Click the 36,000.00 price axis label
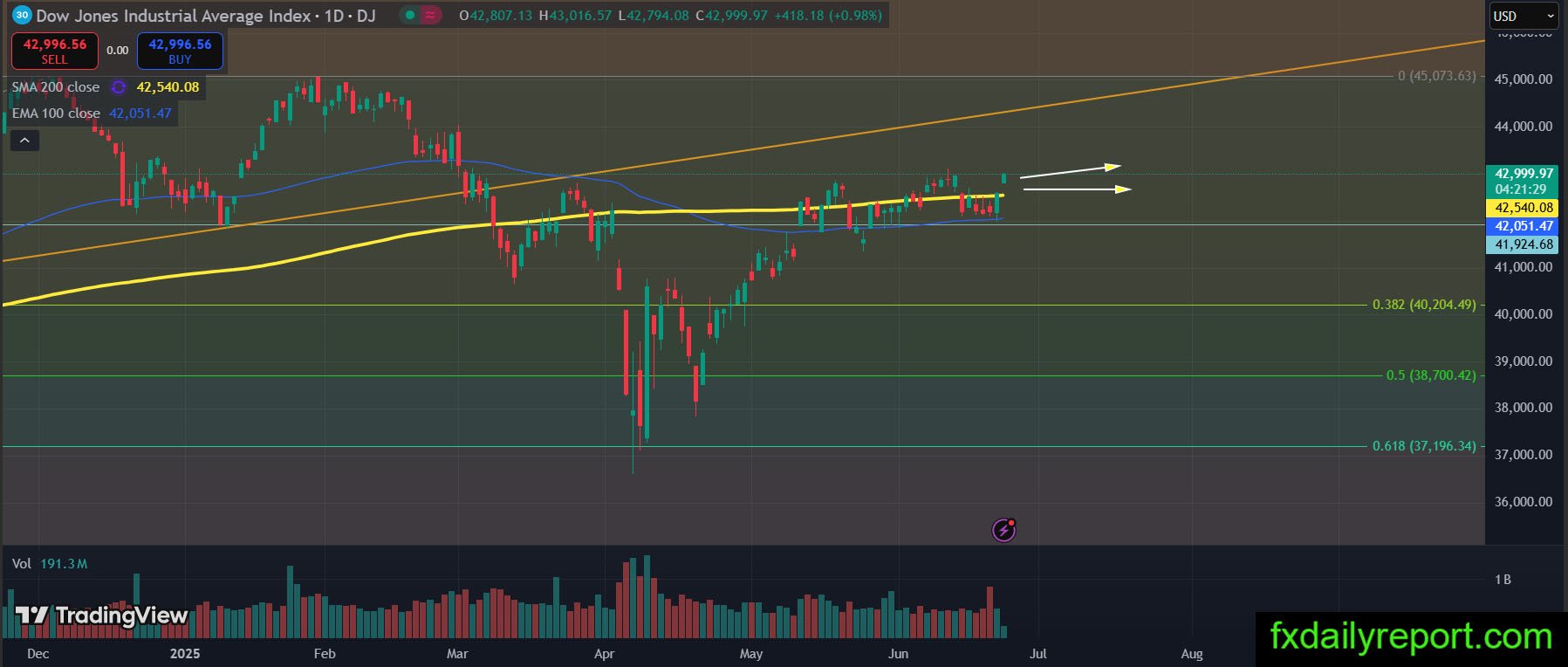This screenshot has height=667, width=1568. pos(1523,502)
